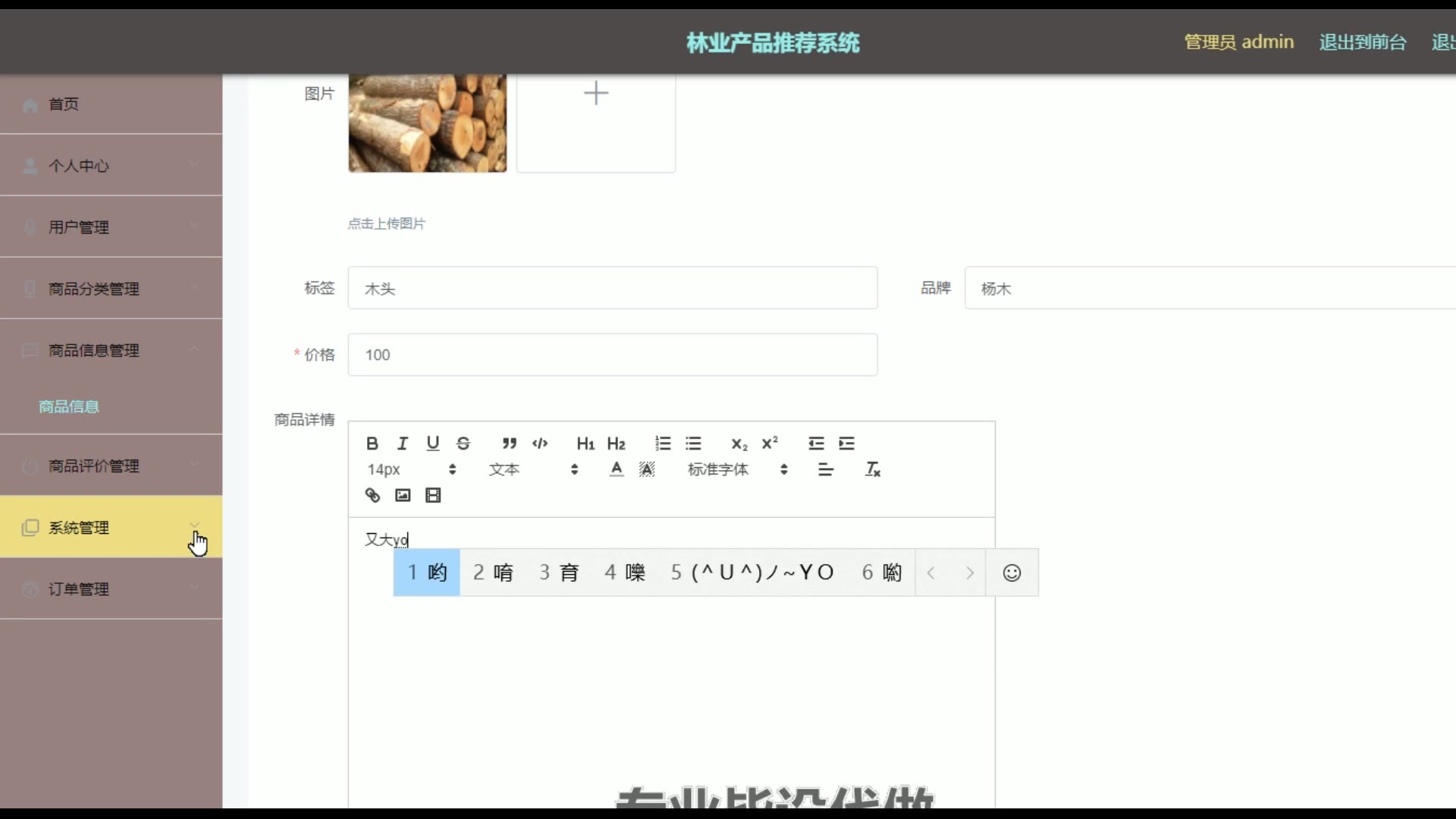Open text alignment options
Screen dimensions: 1456x819
(x=826, y=469)
